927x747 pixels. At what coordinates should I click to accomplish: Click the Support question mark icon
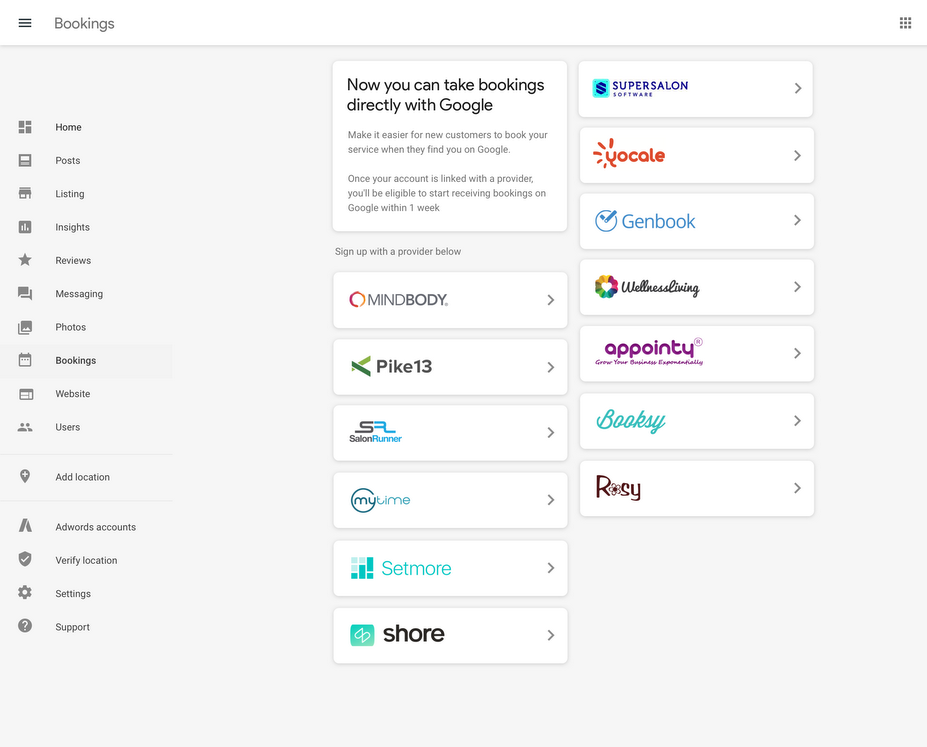(x=25, y=626)
